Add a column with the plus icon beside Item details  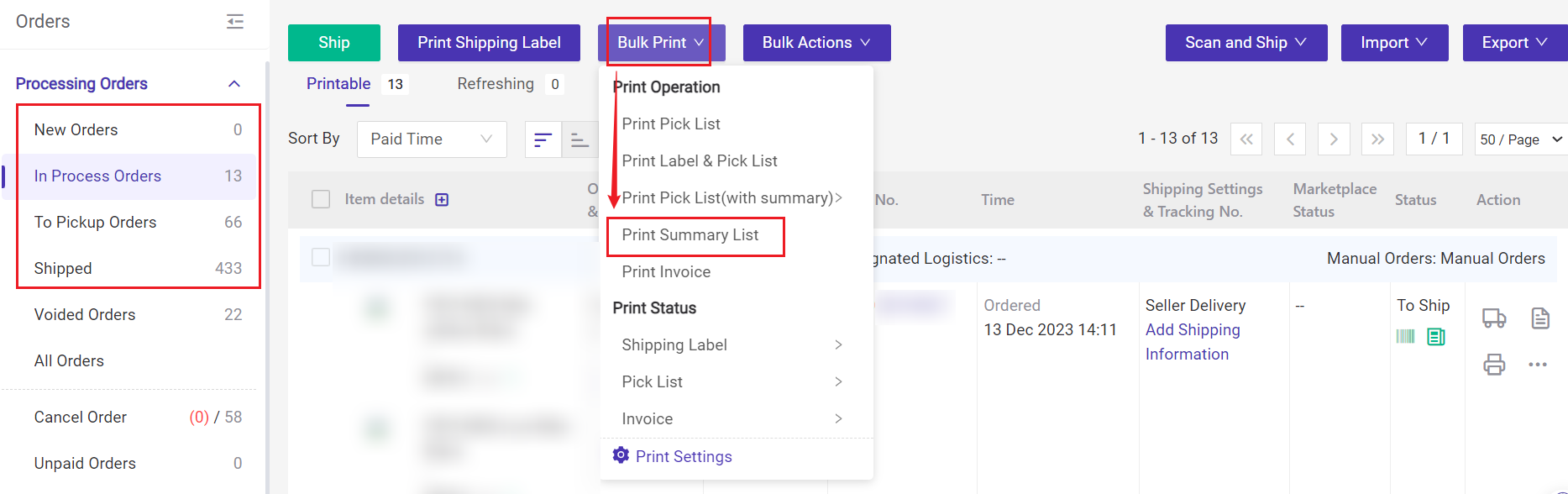tap(443, 199)
